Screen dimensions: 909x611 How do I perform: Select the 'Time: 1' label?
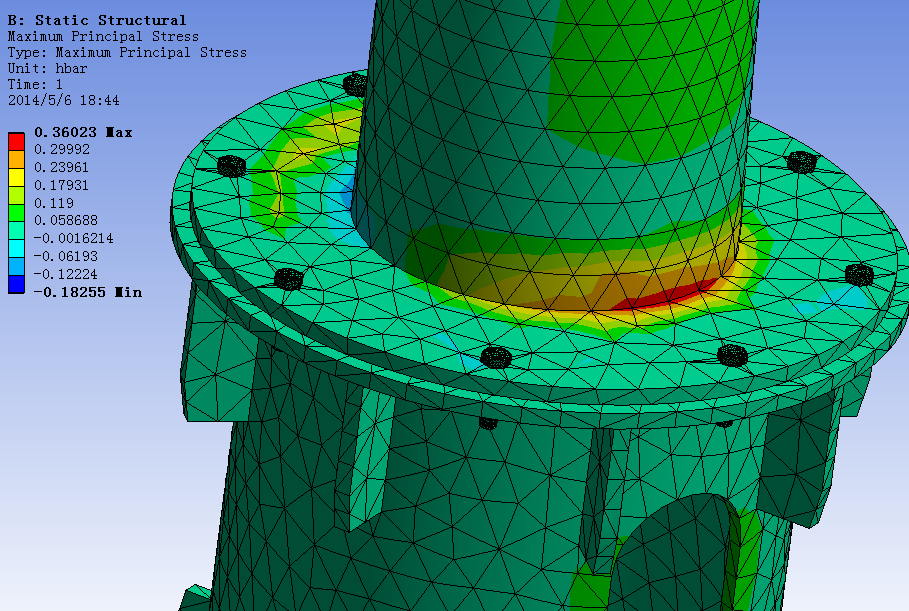pyautogui.click(x=35, y=85)
